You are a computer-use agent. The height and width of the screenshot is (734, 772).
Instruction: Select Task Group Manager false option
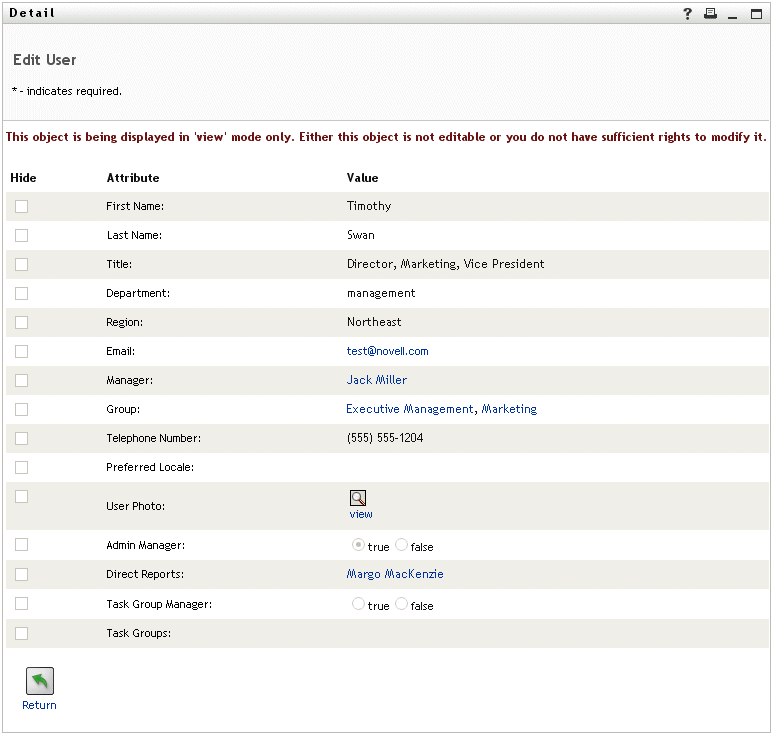point(402,604)
